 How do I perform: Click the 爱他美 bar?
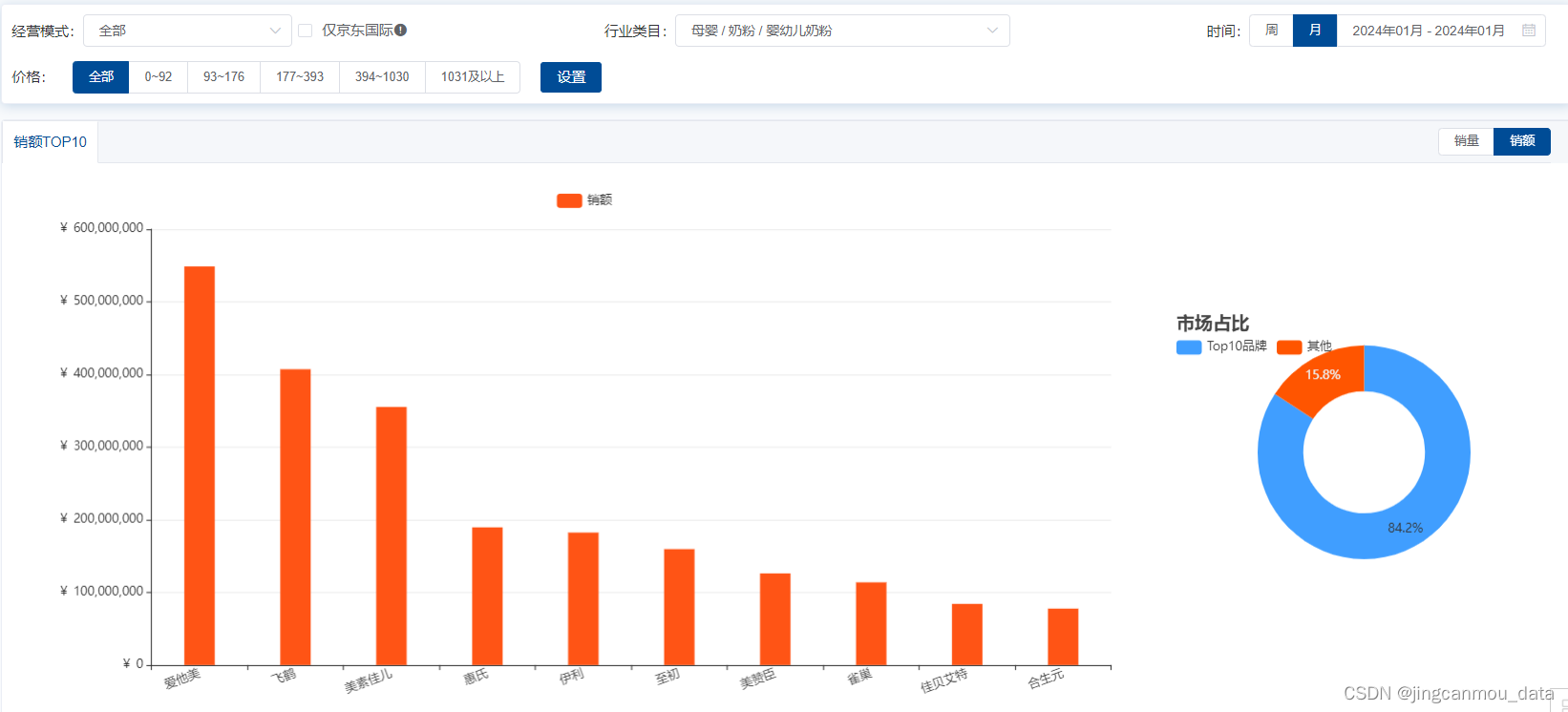(x=200, y=466)
